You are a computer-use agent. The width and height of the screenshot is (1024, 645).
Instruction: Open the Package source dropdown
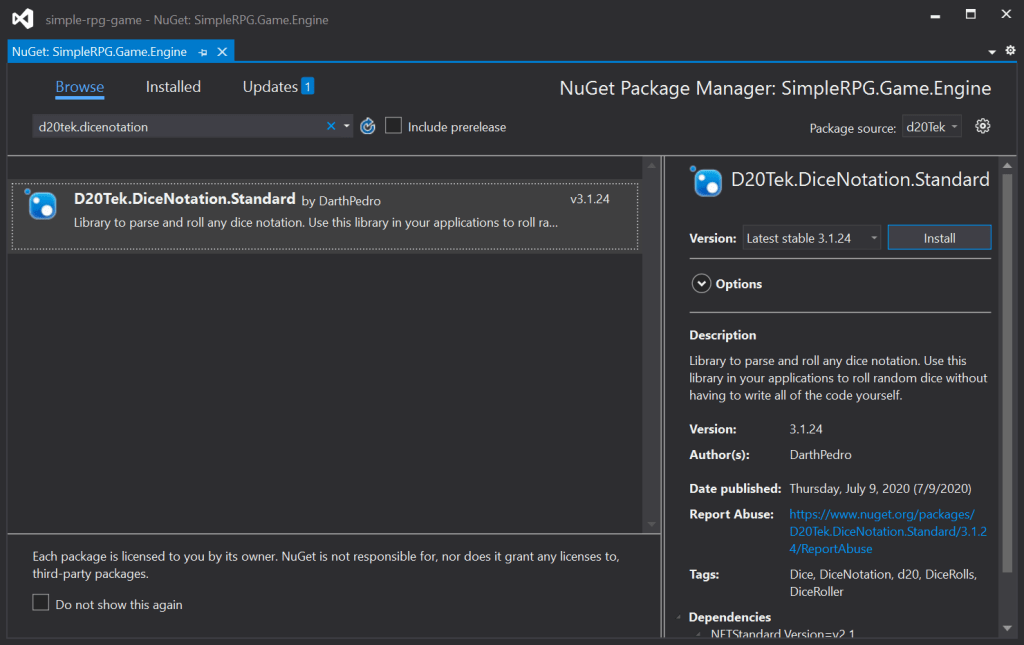(x=932, y=127)
